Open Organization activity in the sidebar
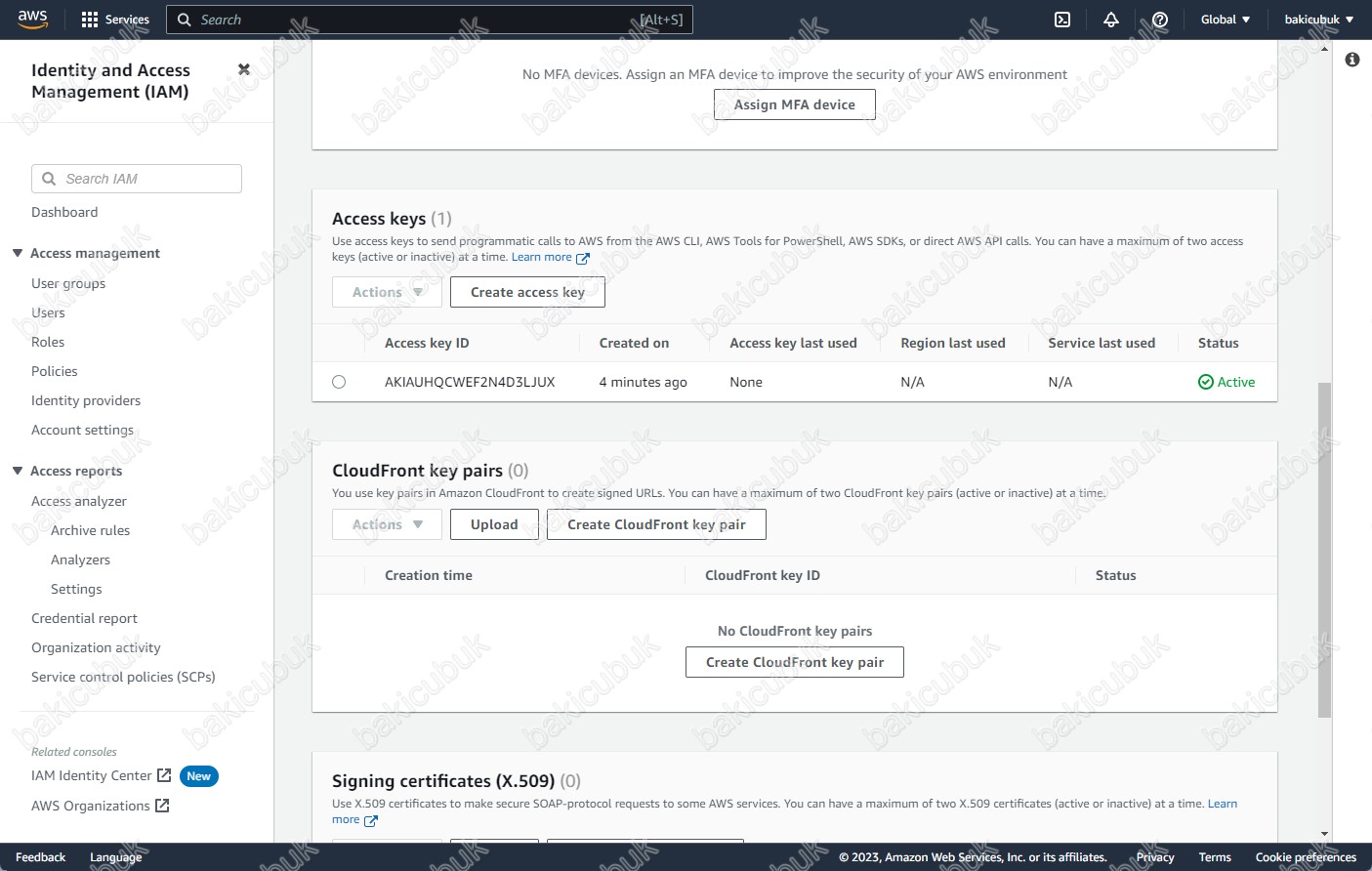1372x871 pixels. click(x=96, y=647)
